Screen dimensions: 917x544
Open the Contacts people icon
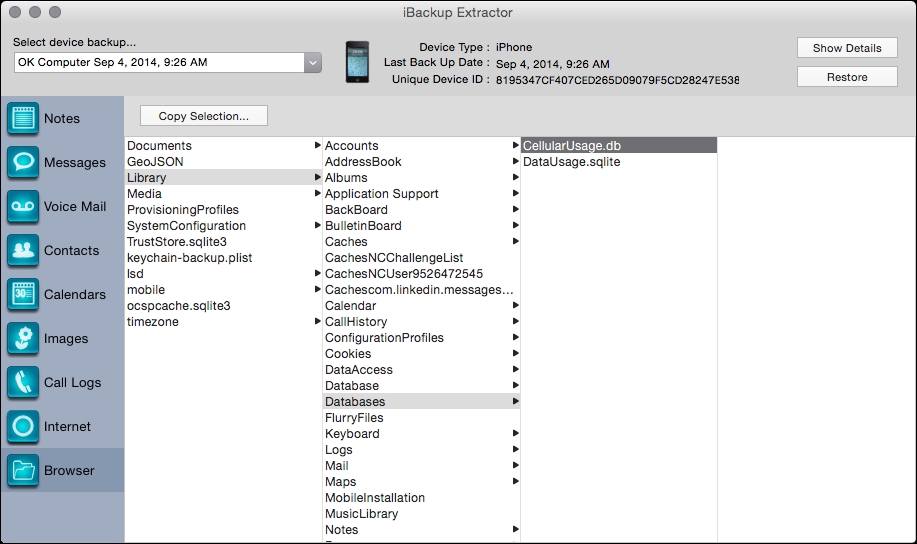[x=23, y=250]
